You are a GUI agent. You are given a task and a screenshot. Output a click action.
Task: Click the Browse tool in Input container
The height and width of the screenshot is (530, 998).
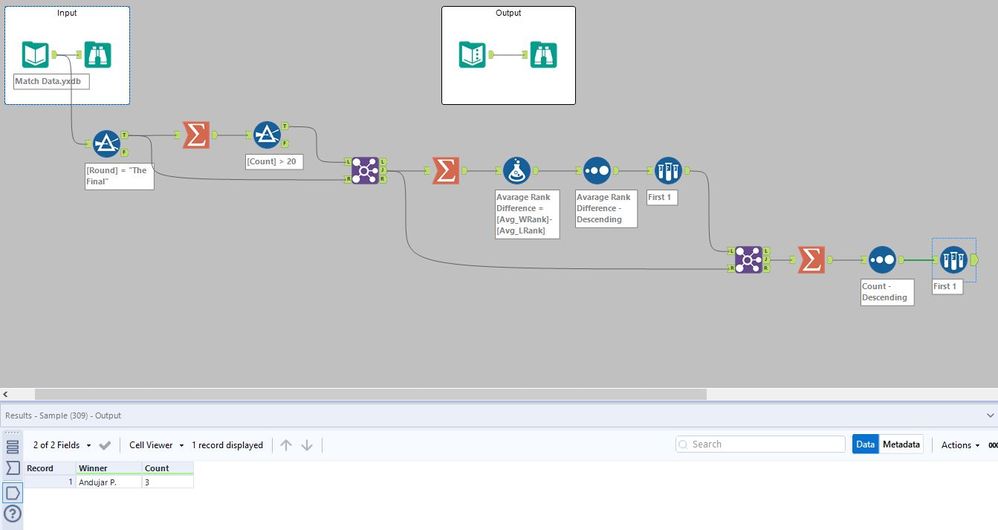click(x=97, y=55)
